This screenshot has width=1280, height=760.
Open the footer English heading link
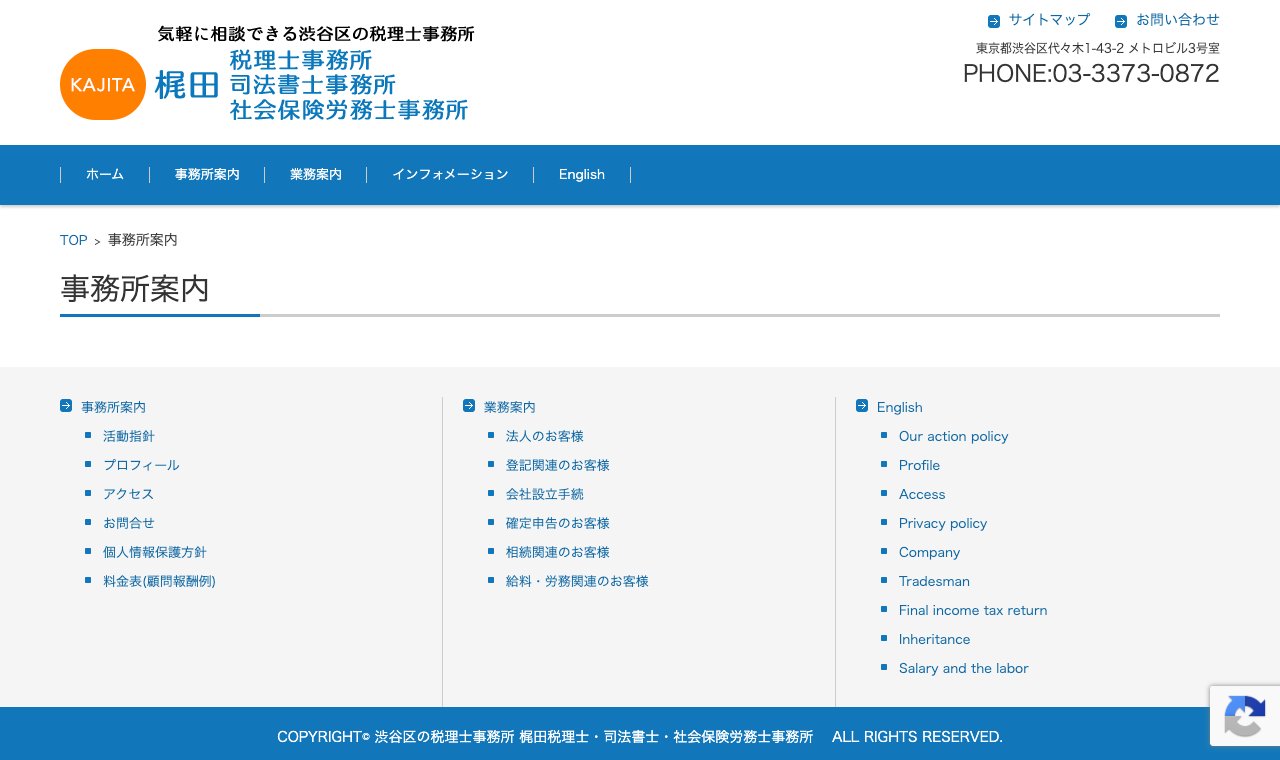pos(900,407)
